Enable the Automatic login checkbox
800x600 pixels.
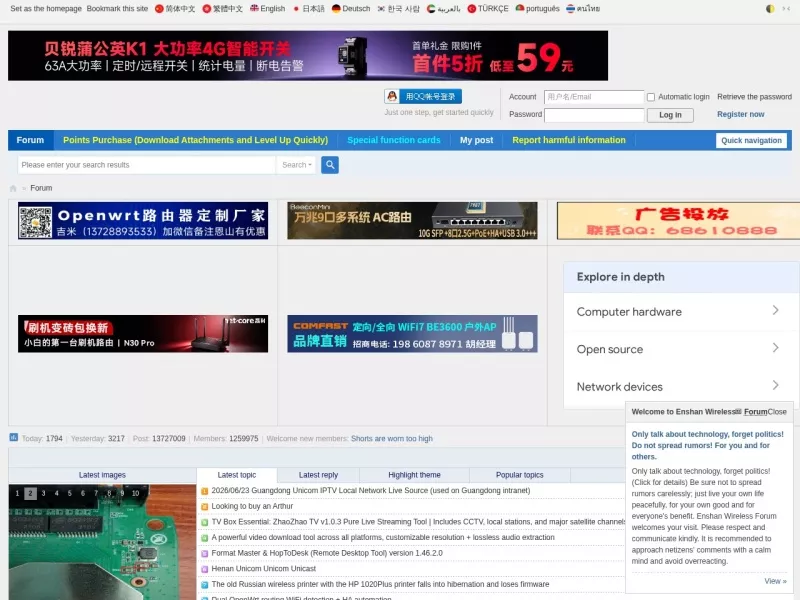(651, 97)
